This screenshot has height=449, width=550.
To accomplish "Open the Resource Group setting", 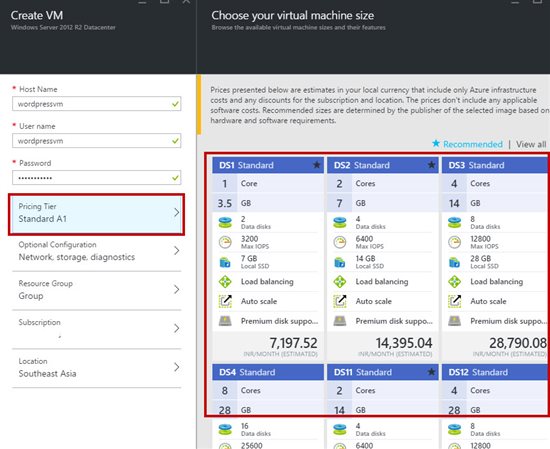I will click(x=96, y=290).
